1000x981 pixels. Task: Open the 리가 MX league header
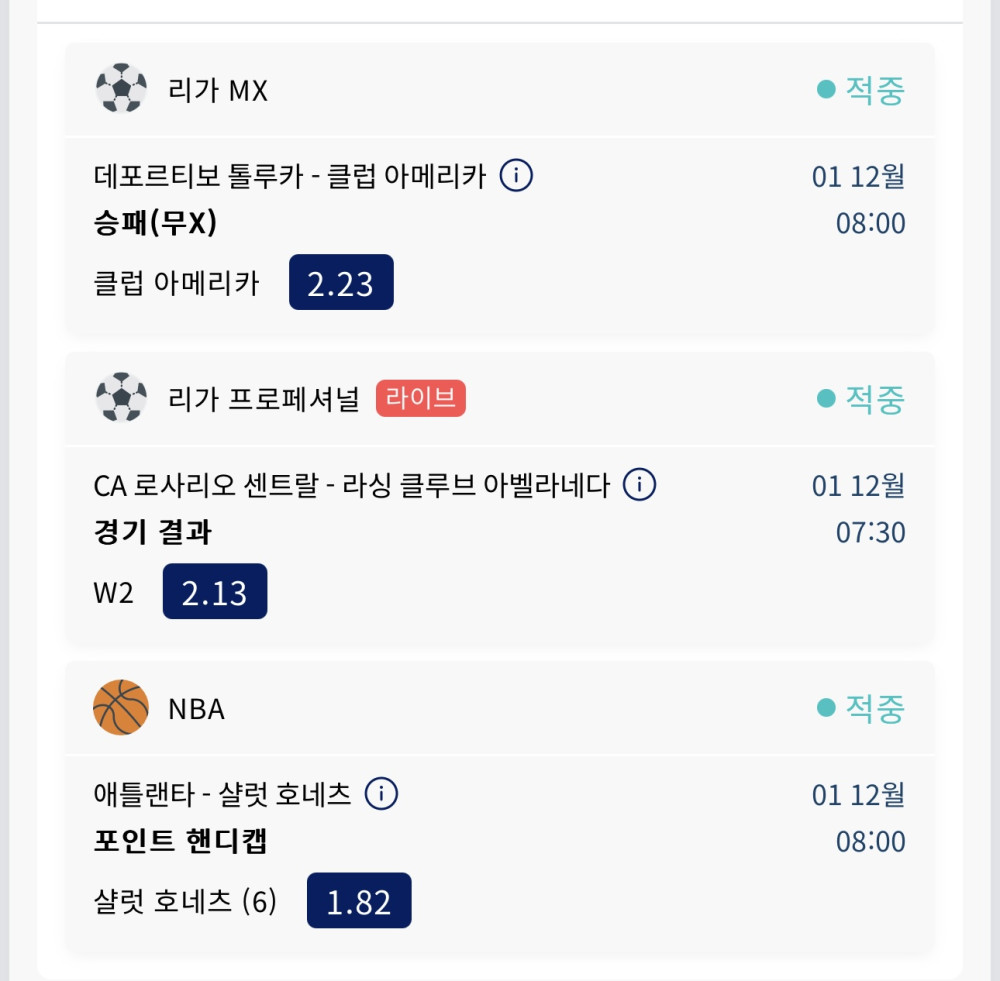218,91
